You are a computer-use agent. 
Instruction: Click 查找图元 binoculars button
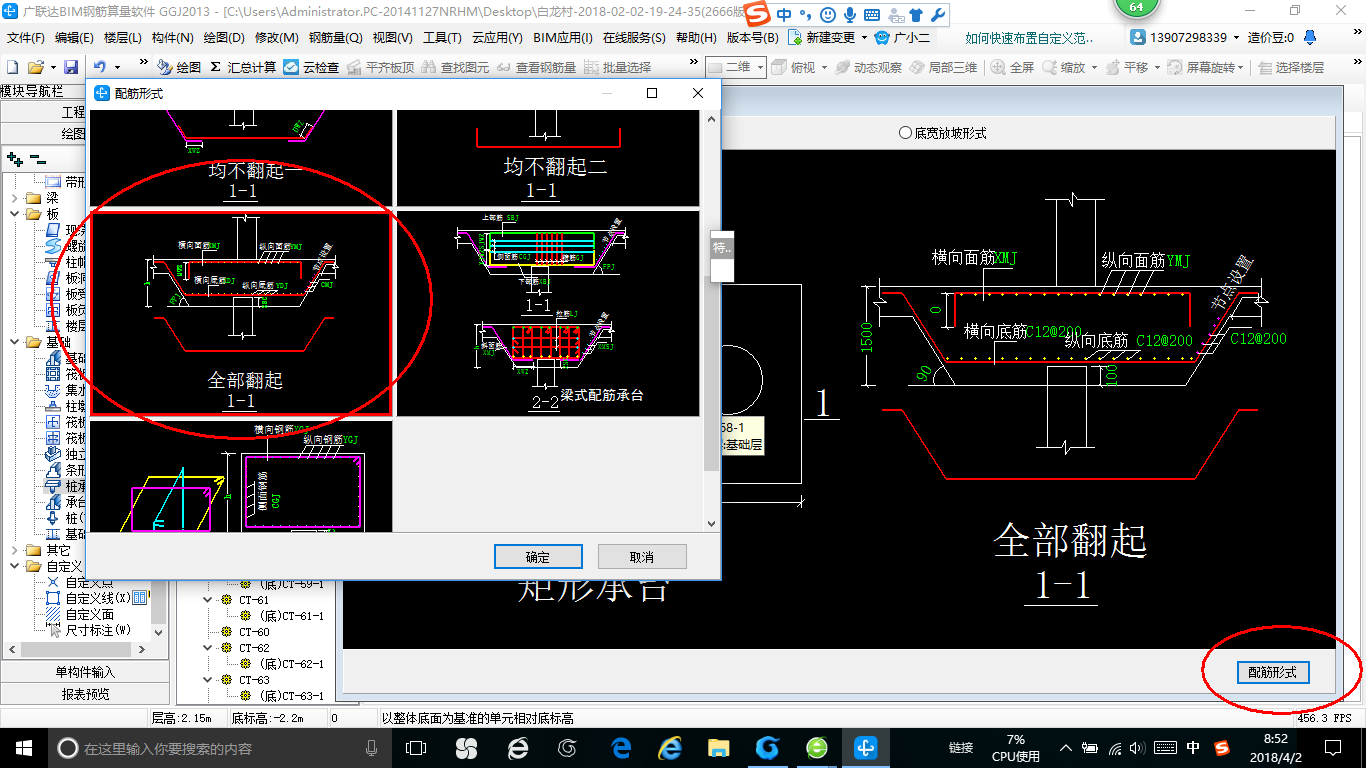(455, 67)
